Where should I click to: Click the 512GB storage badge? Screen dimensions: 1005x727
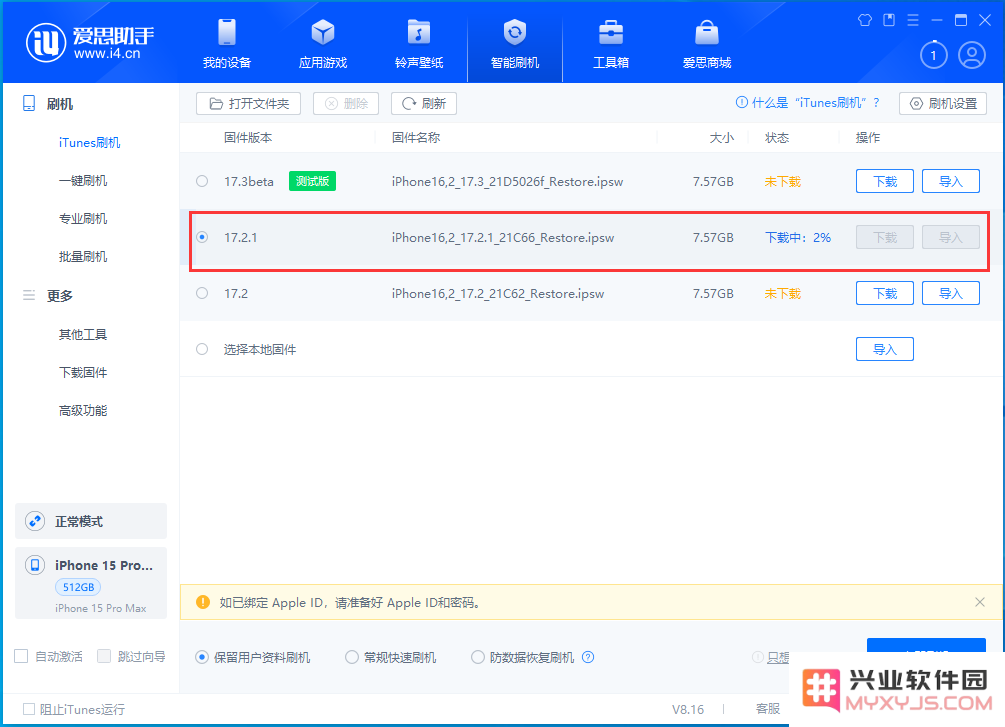click(x=78, y=587)
